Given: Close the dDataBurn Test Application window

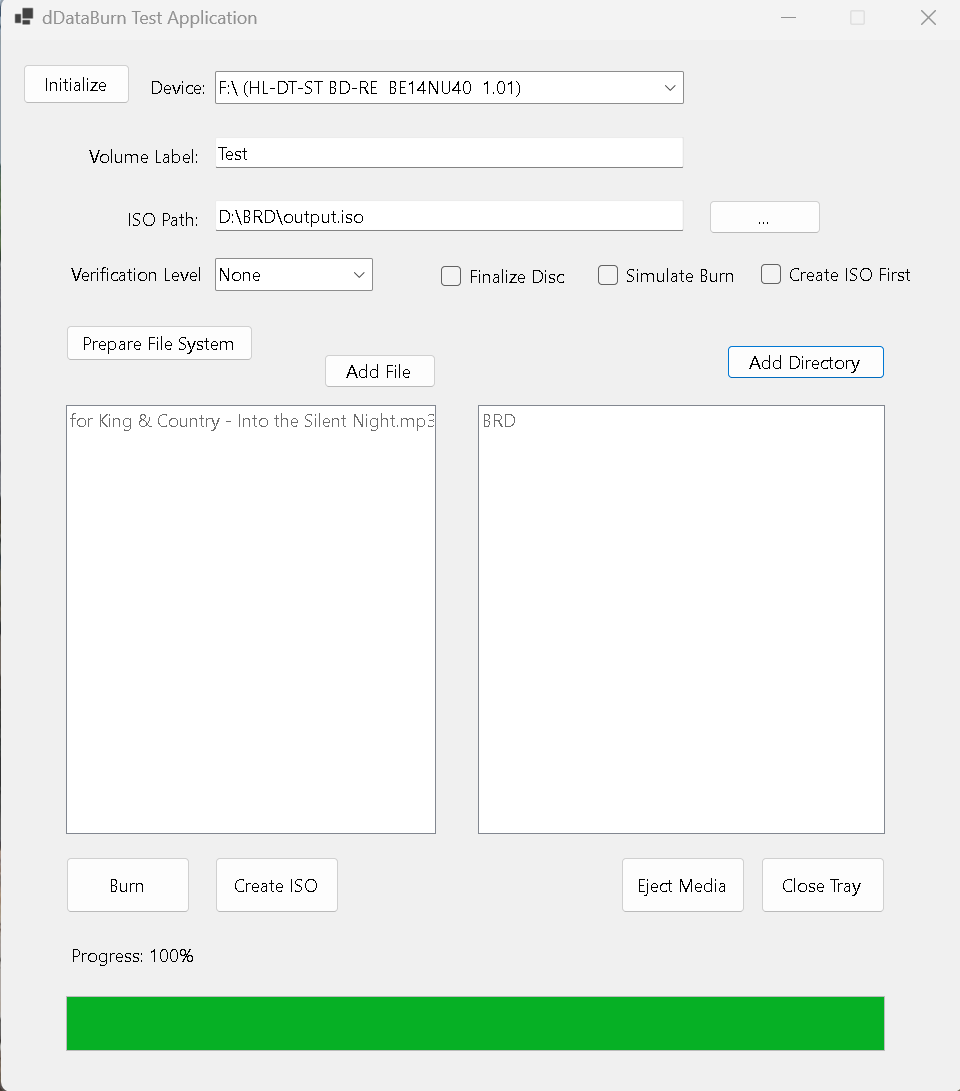Looking at the screenshot, I should coord(929,17).
